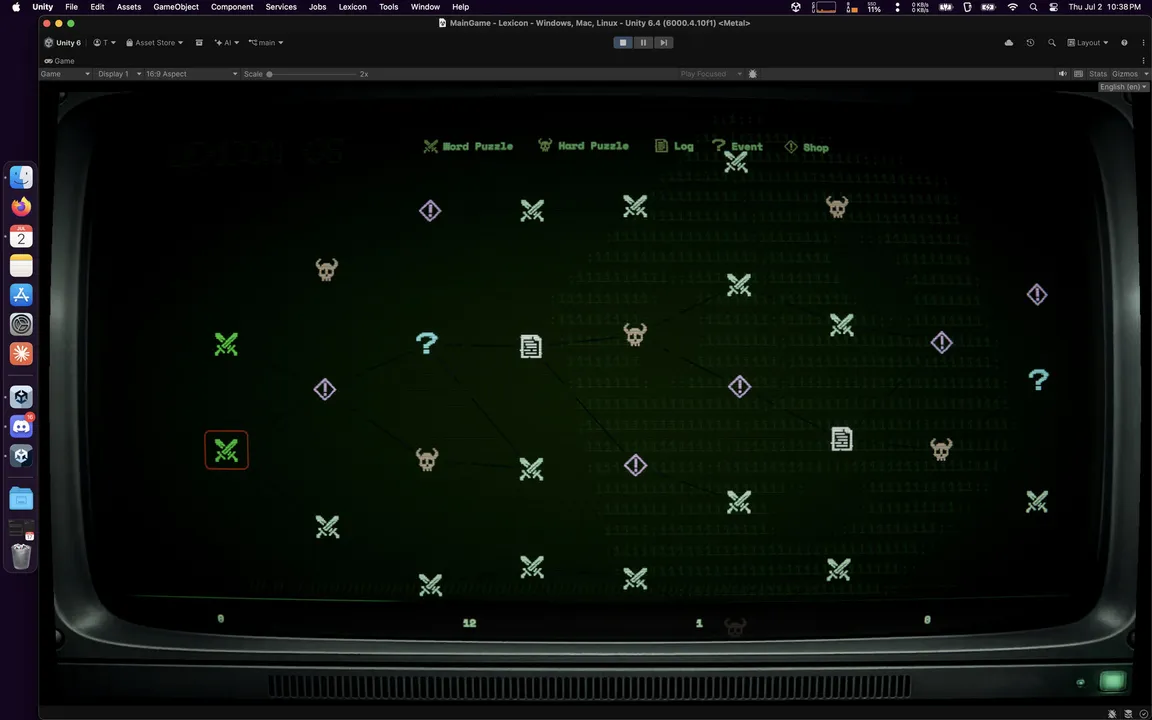This screenshot has height=720, width=1152.
Task: Open the File menu
Action: [71, 7]
